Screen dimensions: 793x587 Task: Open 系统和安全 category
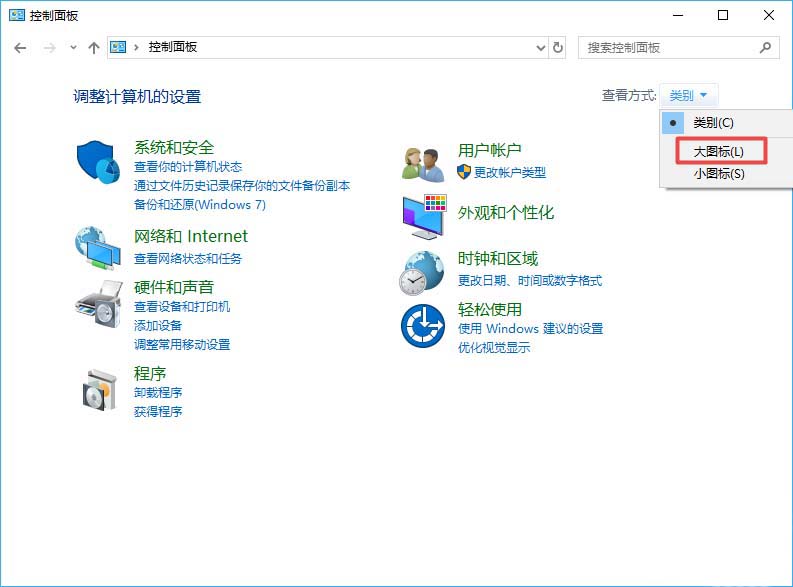pos(174,148)
